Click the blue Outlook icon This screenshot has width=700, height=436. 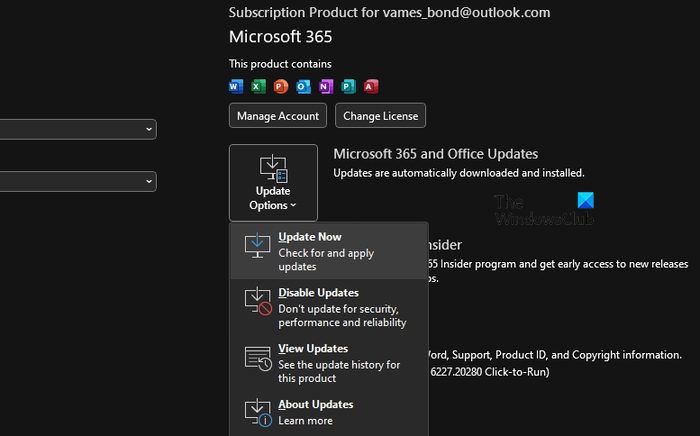point(303,86)
